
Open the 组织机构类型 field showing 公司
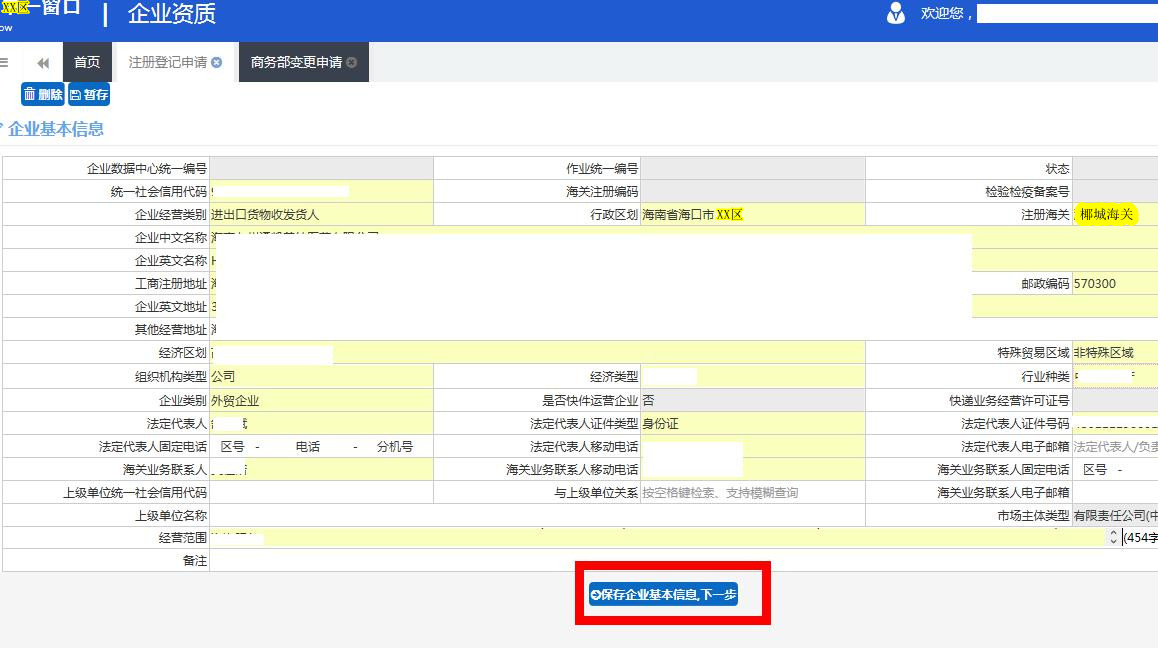(x=321, y=376)
